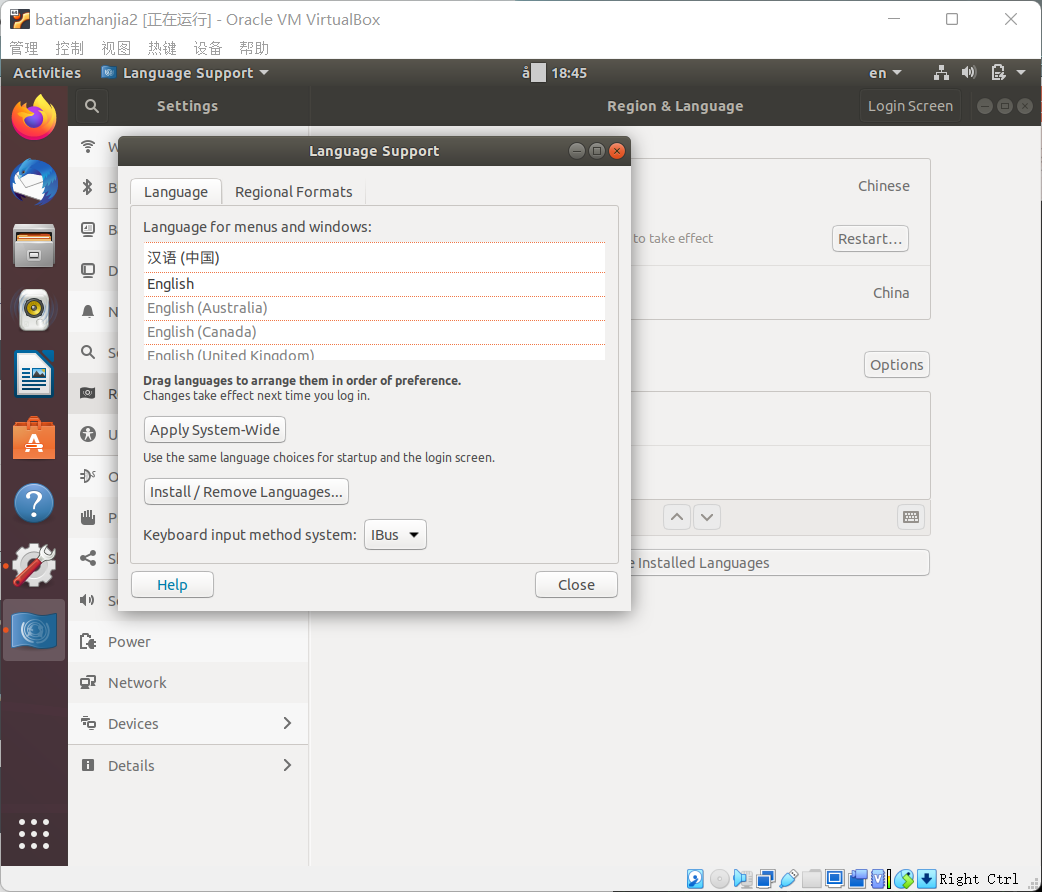Select English (Australia) language row

point(374,308)
